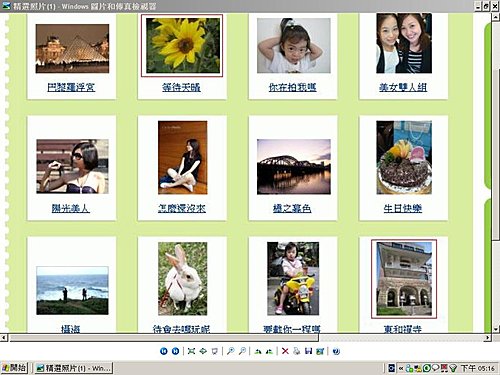Rotate the image clockwise
Viewport: 500px width, 375px height.
[258, 351]
